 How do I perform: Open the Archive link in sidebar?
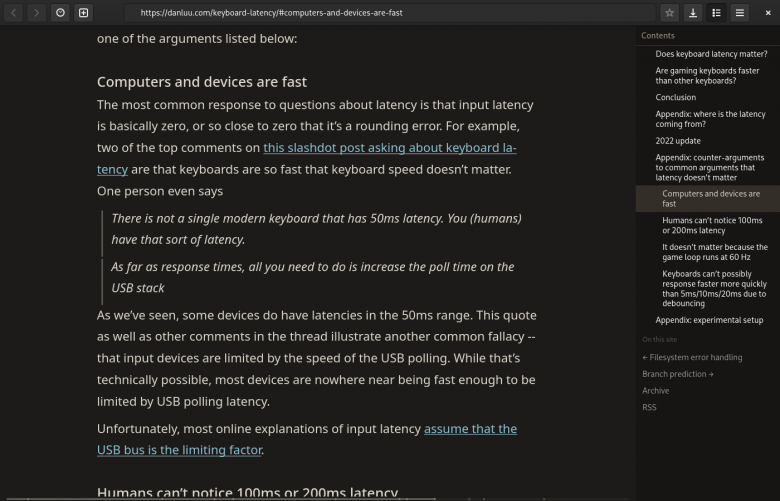point(655,391)
